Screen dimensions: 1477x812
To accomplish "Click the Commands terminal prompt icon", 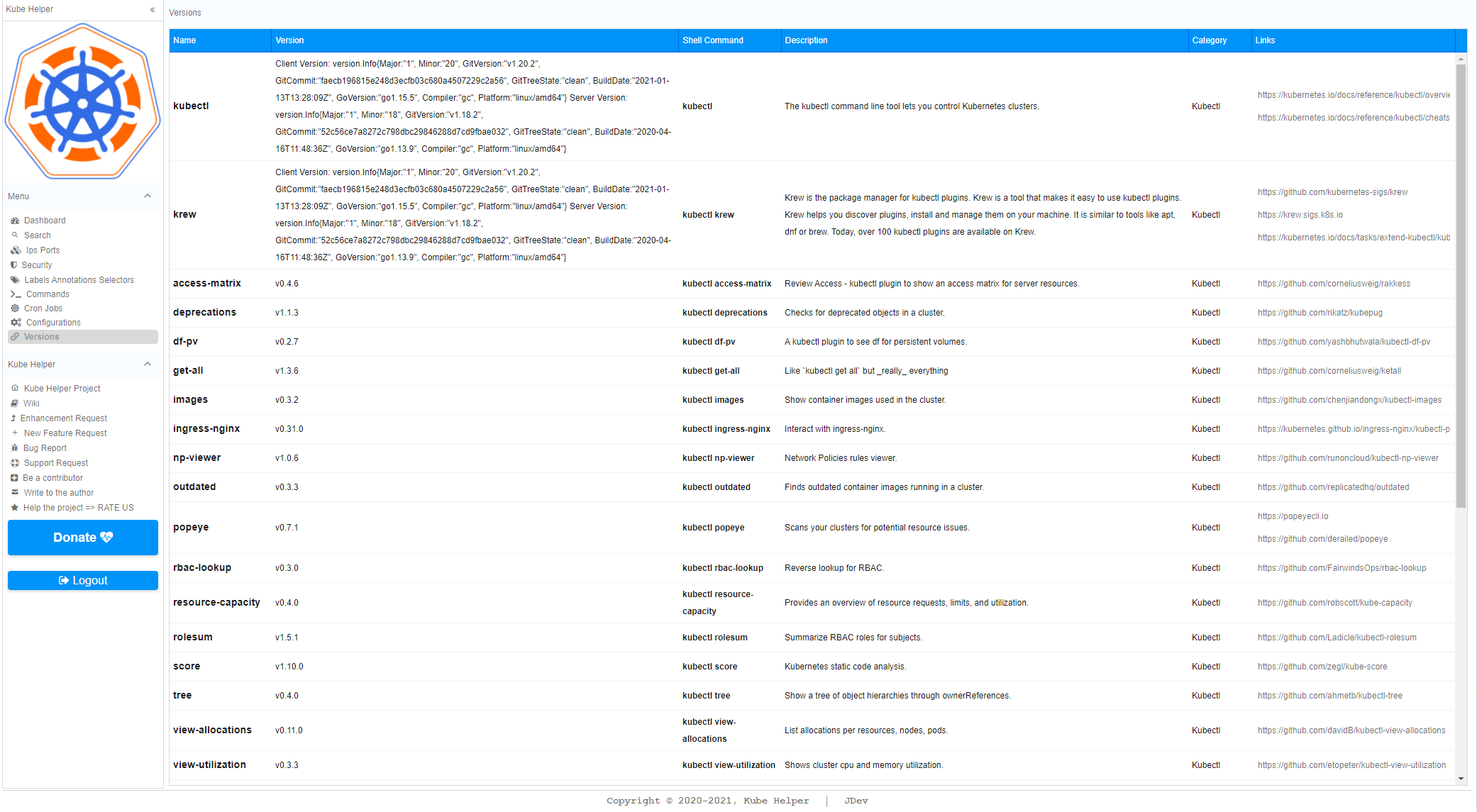I will (16, 294).
